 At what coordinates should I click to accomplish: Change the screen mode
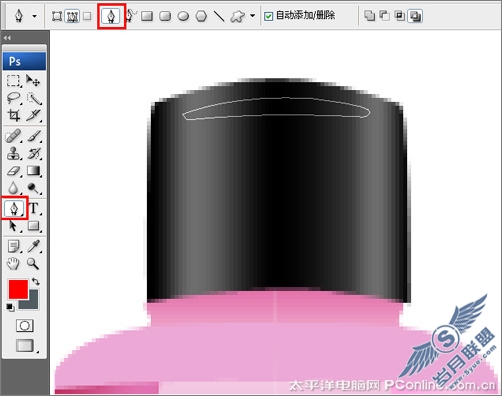coord(25,346)
